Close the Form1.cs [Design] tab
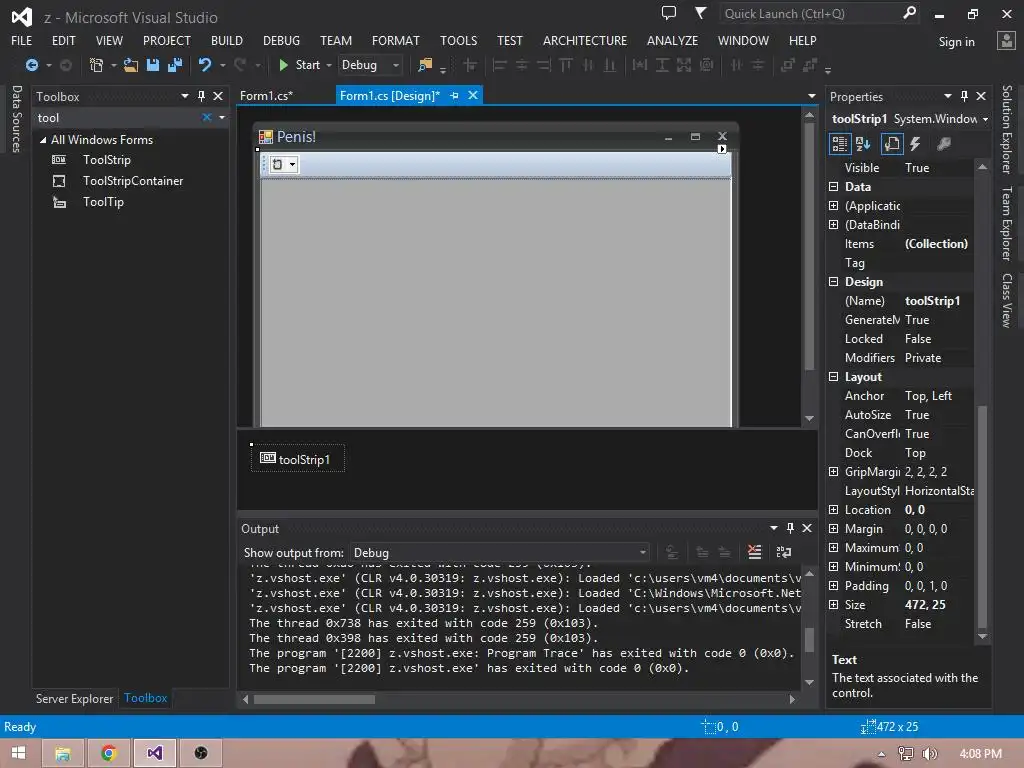This screenshot has width=1024, height=768. tap(473, 95)
